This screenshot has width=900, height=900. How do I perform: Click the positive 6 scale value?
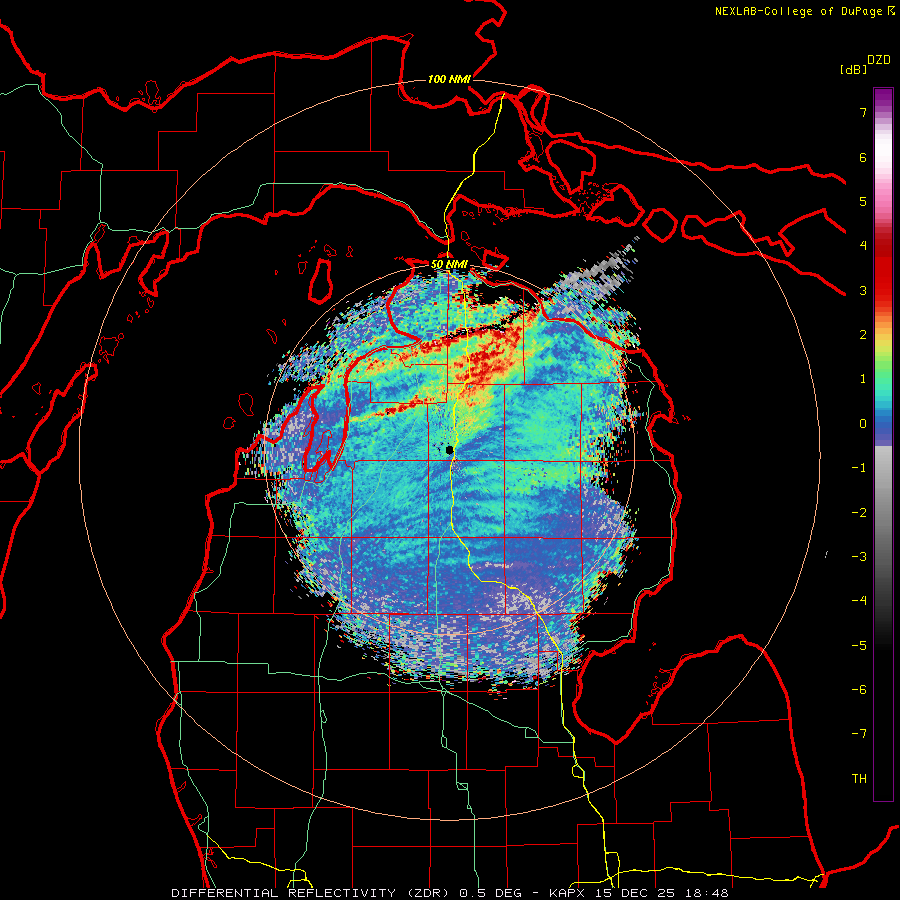pyautogui.click(x=863, y=157)
